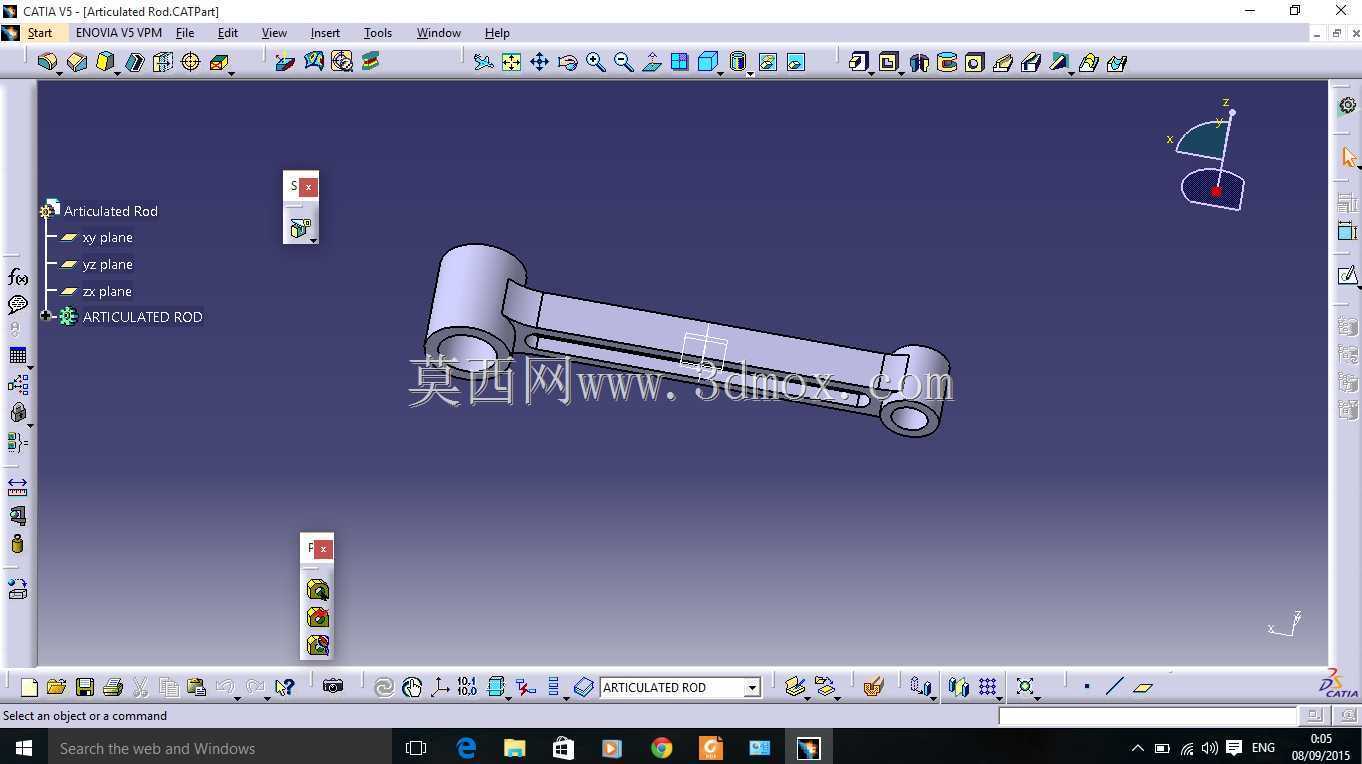
Task: Click the Axis System icon
Action: coord(439,687)
